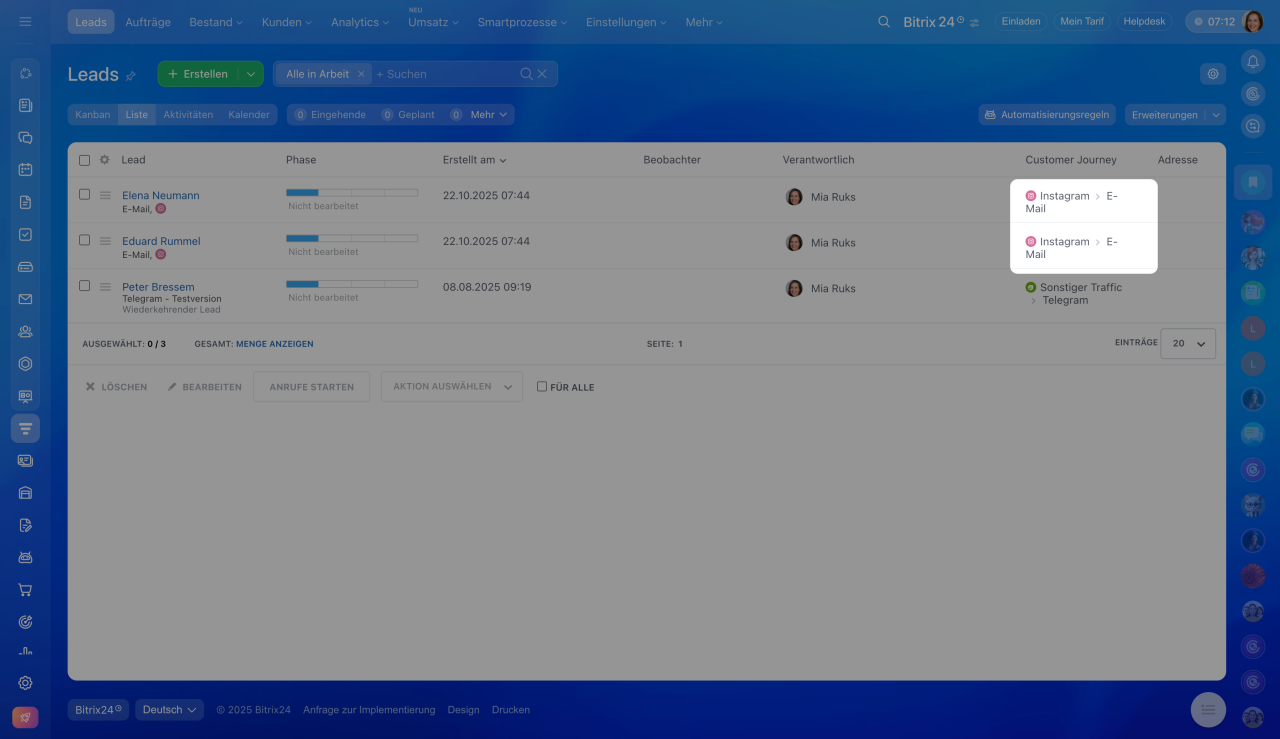1280x739 pixels.
Task: Click the Eingehende counter filter
Action: 330,115
